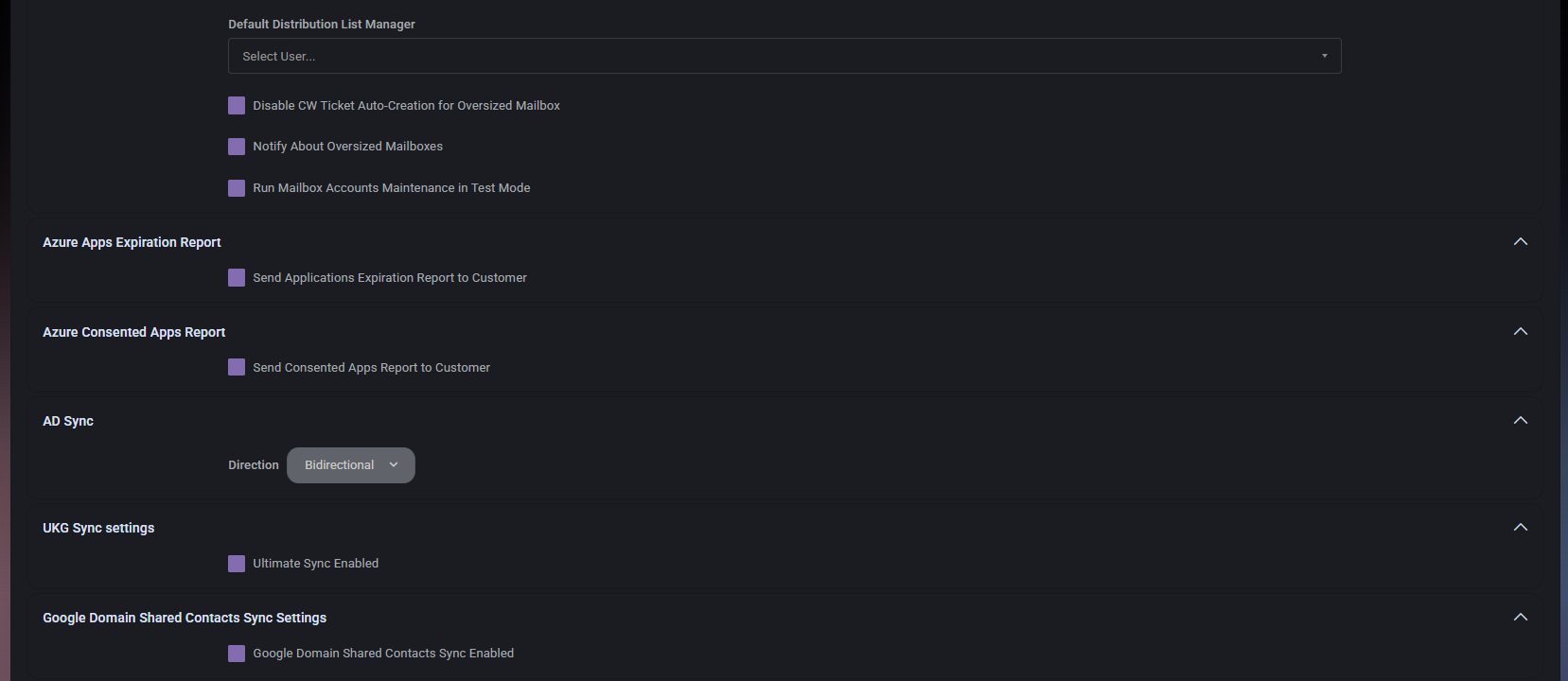Click the AD Sync section heading

(67, 420)
